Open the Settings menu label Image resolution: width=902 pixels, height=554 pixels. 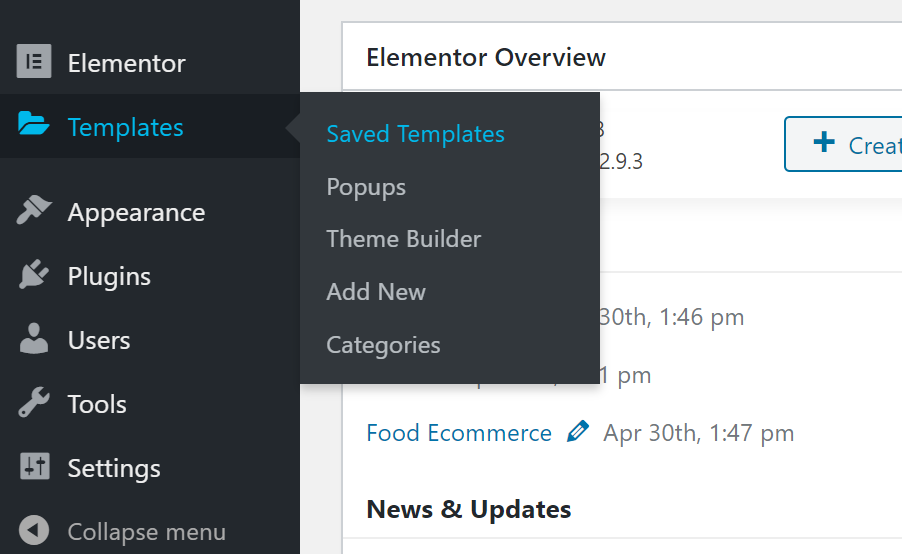click(x=114, y=468)
